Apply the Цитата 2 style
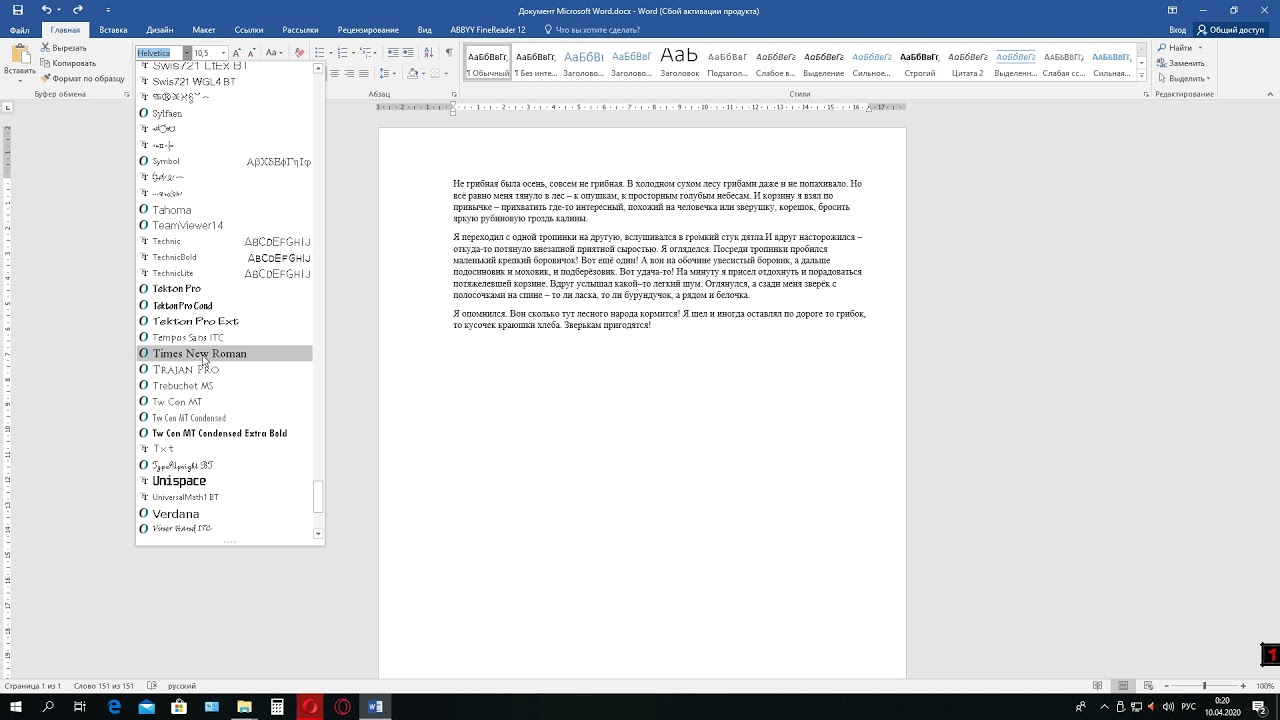The width and height of the screenshot is (1280, 720). point(967,63)
